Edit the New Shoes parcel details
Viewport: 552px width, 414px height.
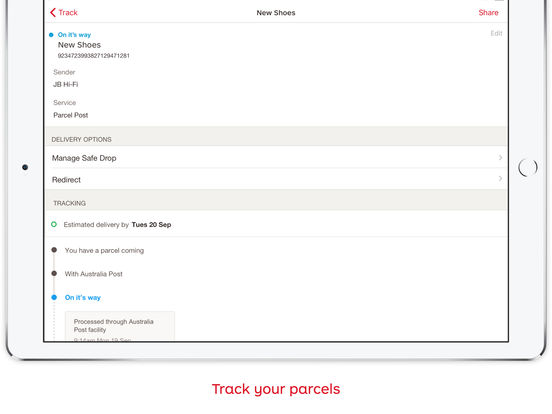[496, 33]
